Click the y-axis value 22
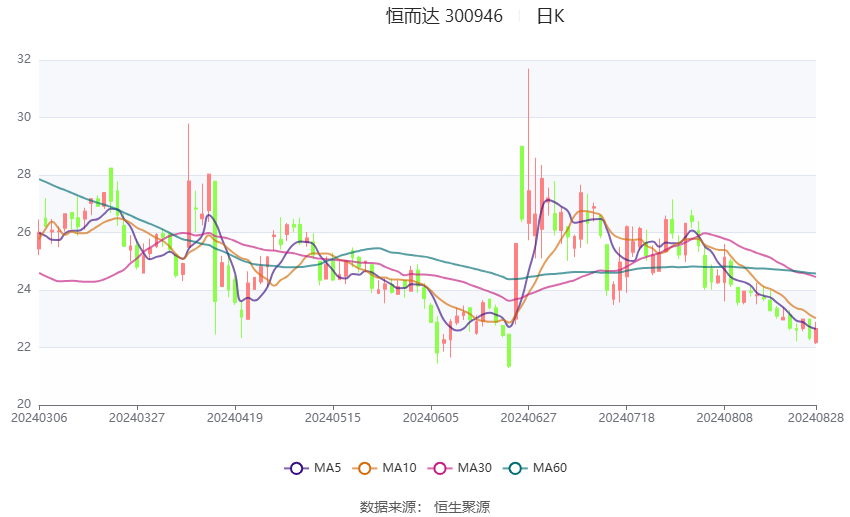Viewport: 850px width, 517px height. click(x=24, y=346)
